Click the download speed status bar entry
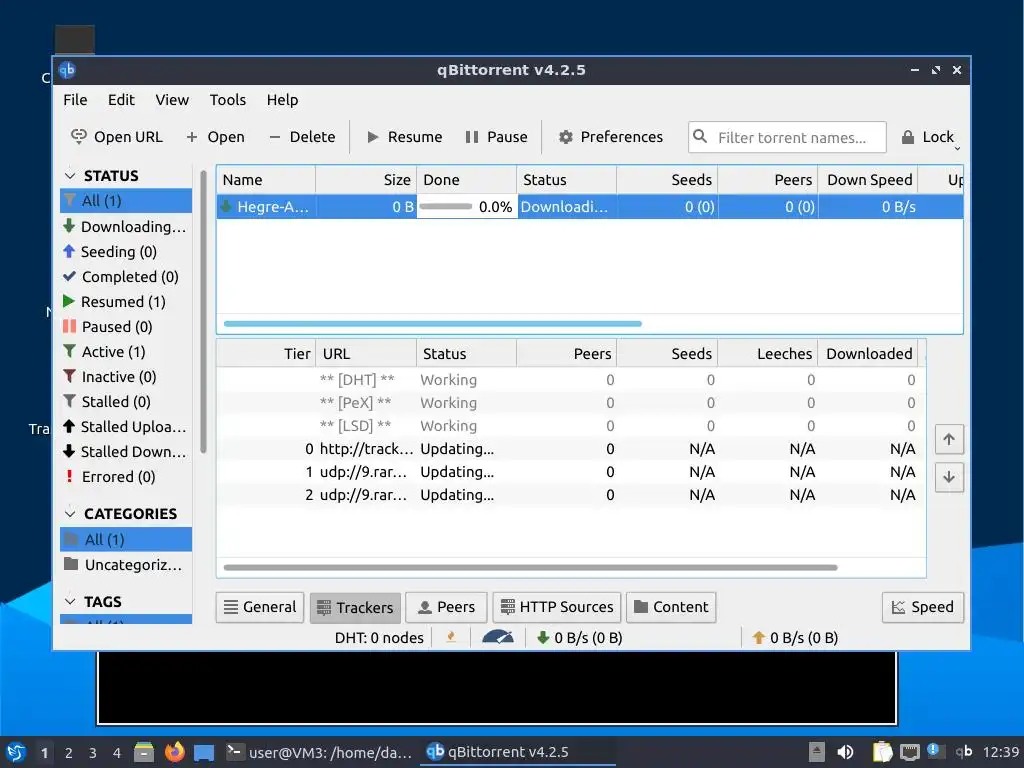This screenshot has height=768, width=1024. (579, 638)
